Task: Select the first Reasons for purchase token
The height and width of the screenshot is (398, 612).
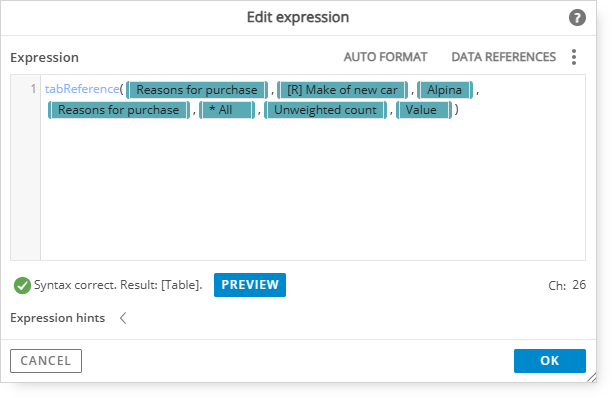Action: coord(197,90)
